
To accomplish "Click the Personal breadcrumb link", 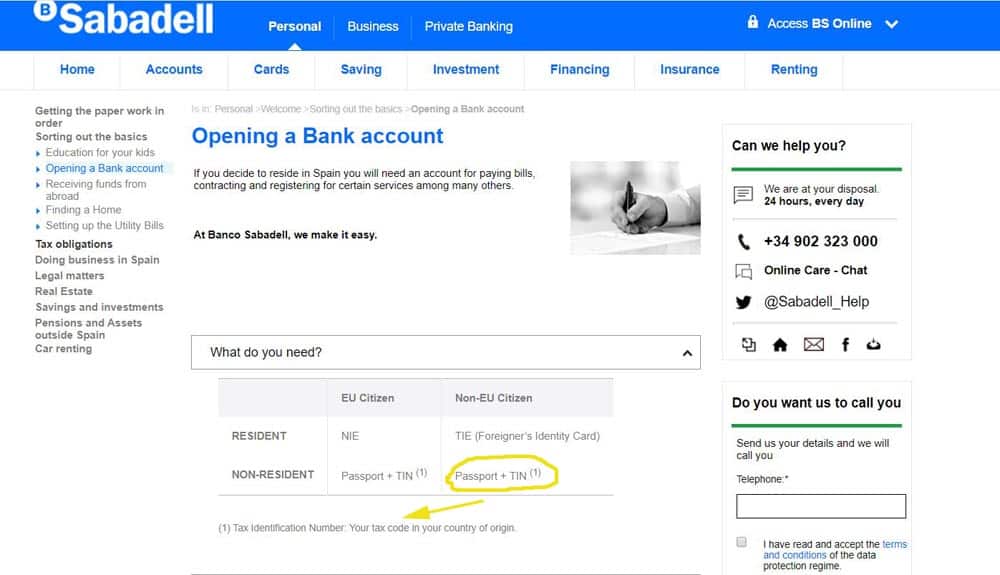I will 233,109.
